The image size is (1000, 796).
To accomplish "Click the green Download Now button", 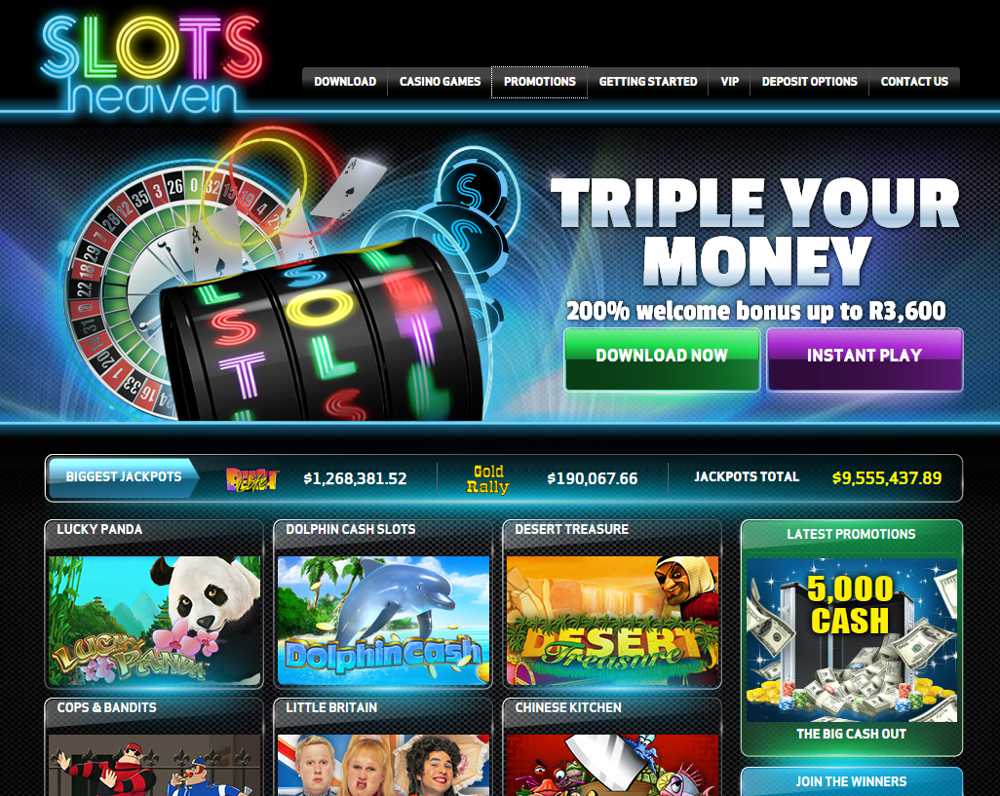I will pos(662,359).
